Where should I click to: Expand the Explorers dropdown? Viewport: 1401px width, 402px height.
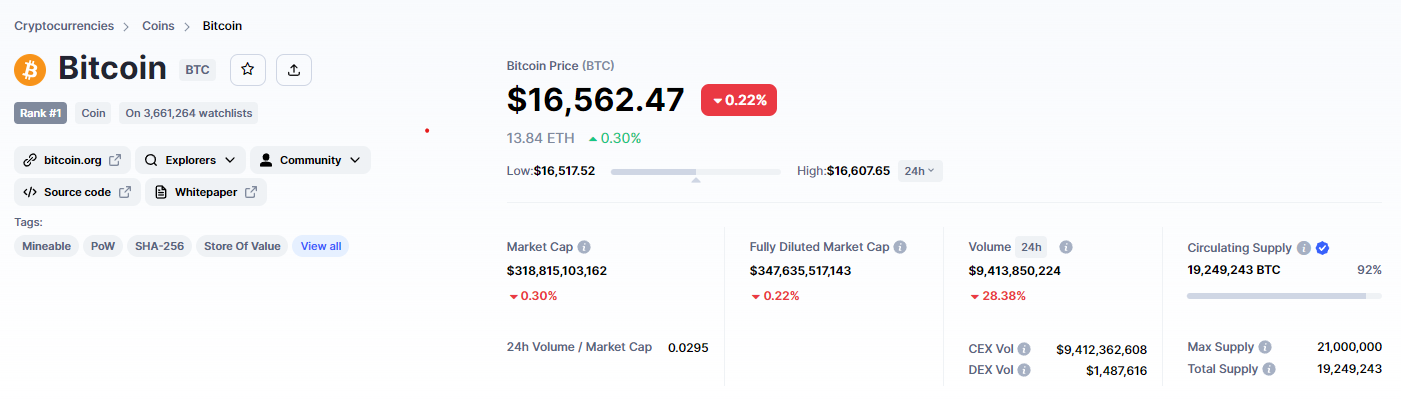pos(190,160)
